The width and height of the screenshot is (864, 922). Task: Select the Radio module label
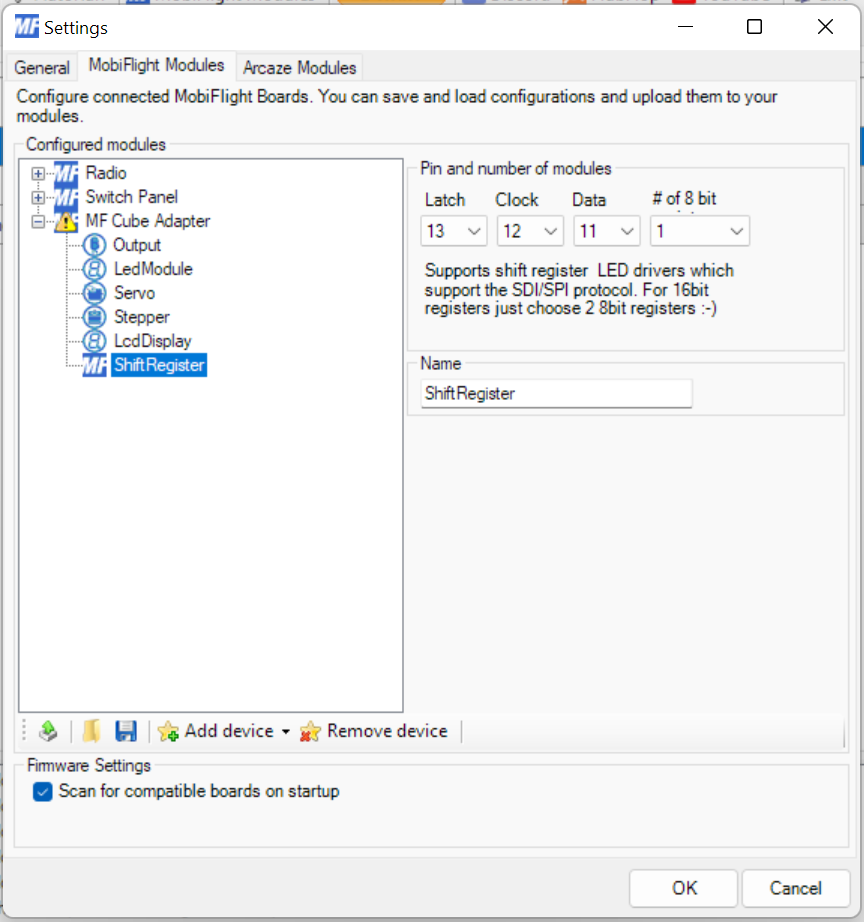coord(106,173)
